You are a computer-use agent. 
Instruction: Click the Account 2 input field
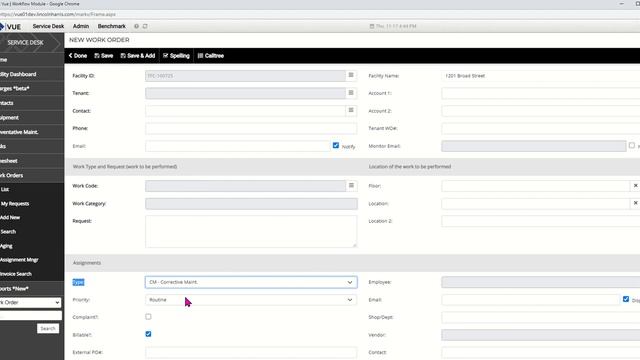click(x=540, y=111)
